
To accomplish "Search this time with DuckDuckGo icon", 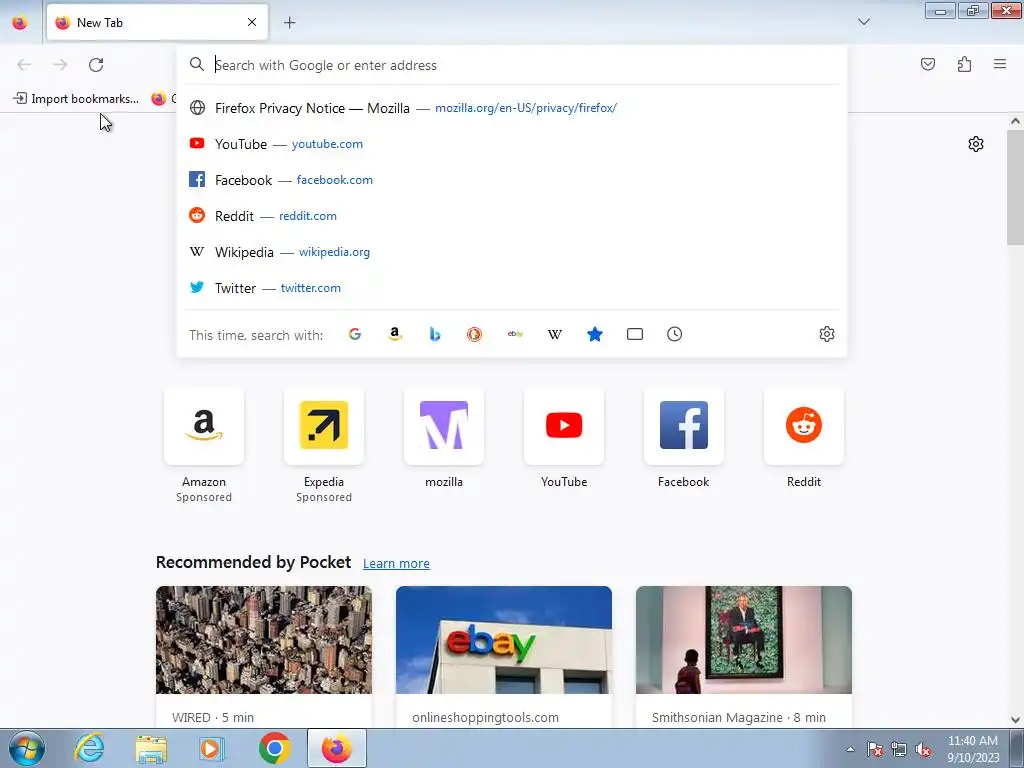I will pos(475,334).
